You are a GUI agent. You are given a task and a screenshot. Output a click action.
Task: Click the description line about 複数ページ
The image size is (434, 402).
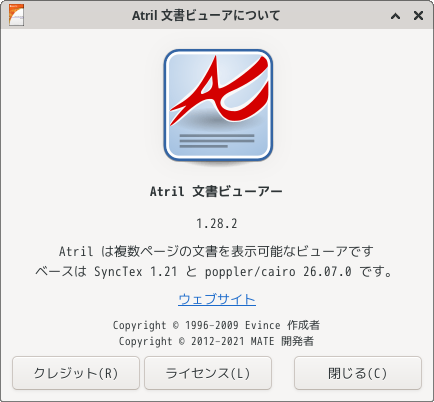point(216,251)
